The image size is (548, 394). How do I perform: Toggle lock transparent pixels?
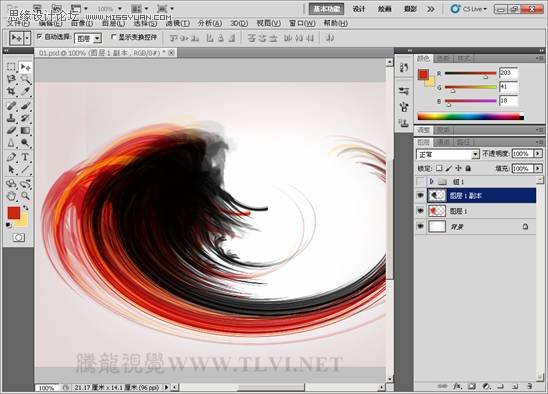[439, 169]
